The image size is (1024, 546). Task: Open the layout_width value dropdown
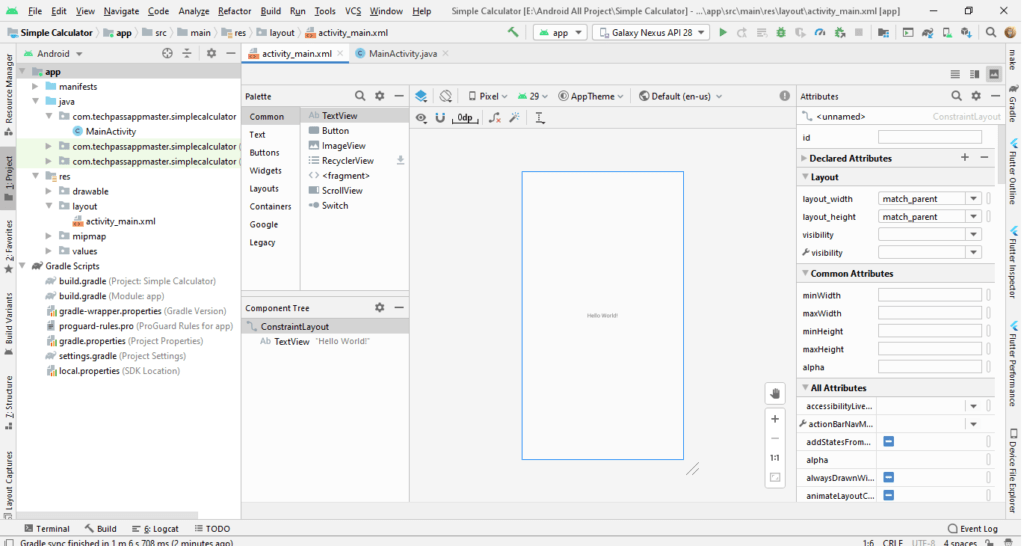[x=973, y=199]
